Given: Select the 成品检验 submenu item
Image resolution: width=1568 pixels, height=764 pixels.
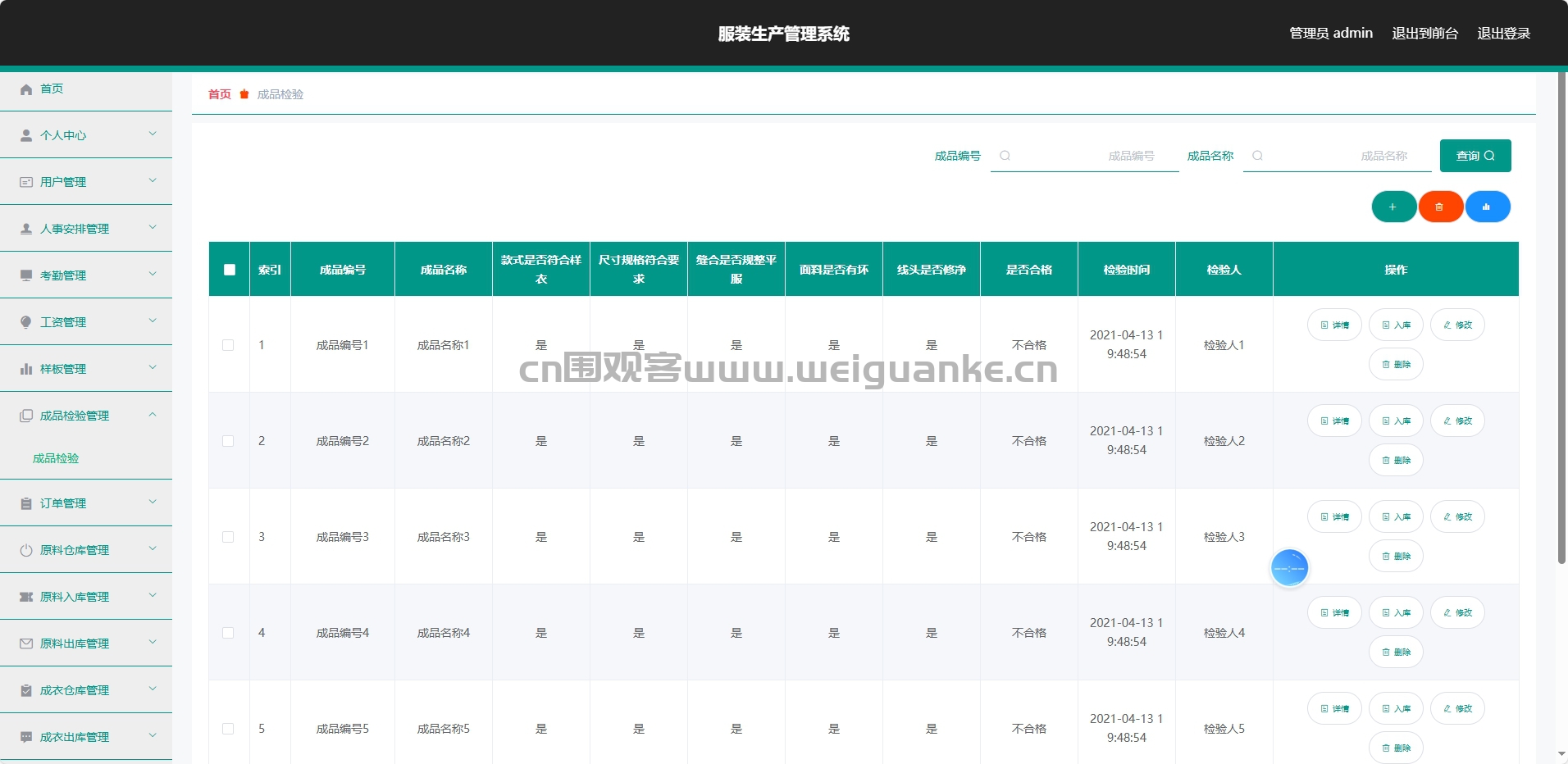Looking at the screenshot, I should (x=56, y=458).
